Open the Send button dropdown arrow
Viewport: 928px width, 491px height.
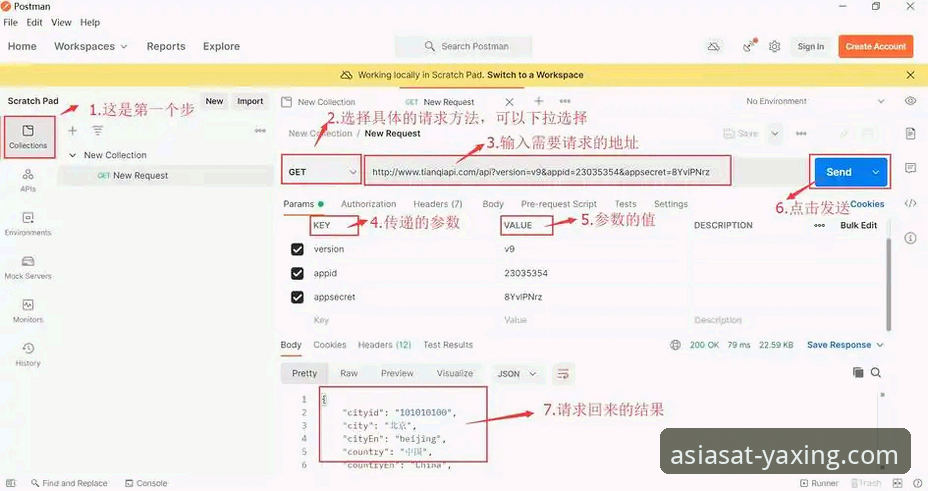[875, 172]
